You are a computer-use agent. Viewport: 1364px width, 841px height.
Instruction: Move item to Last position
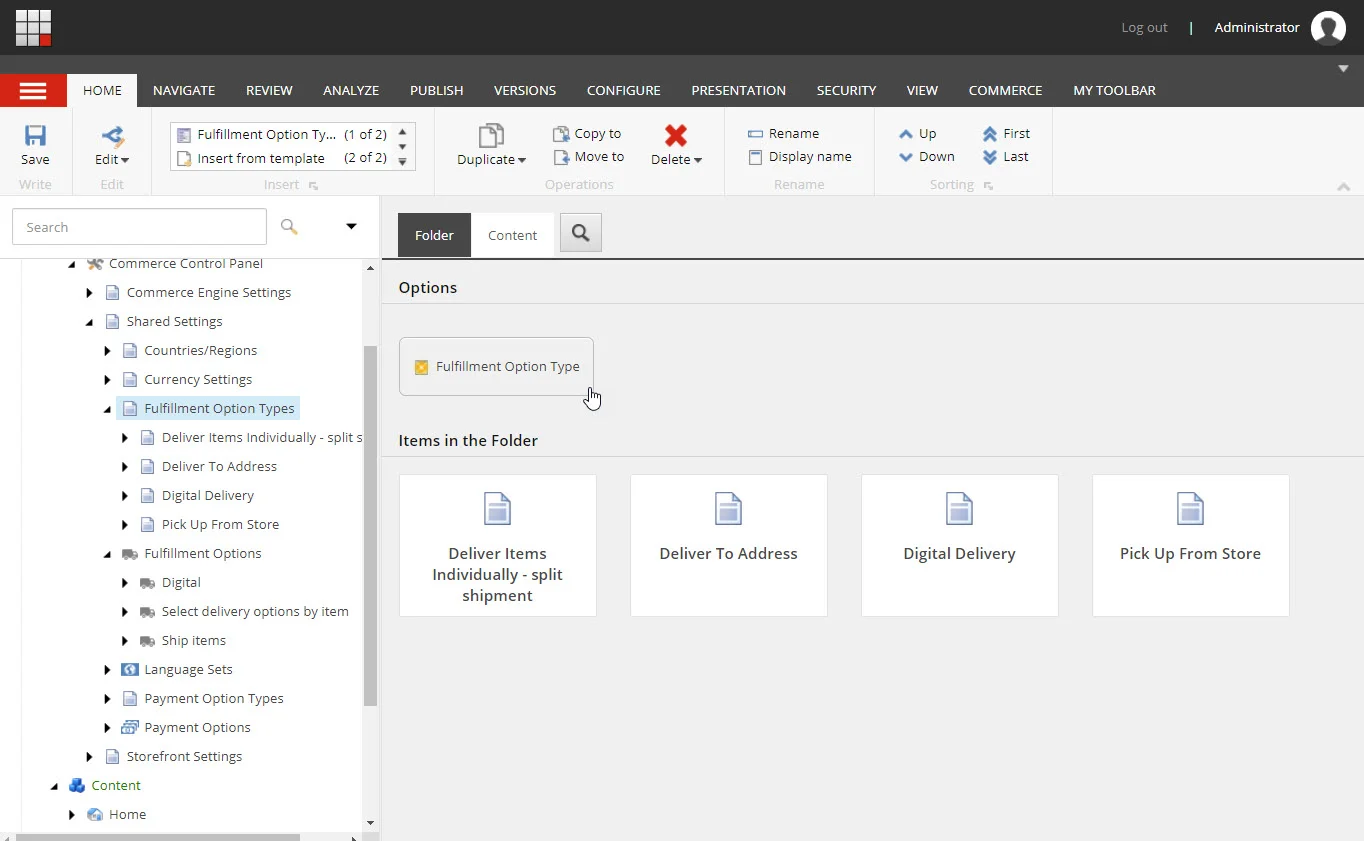[1005, 157]
